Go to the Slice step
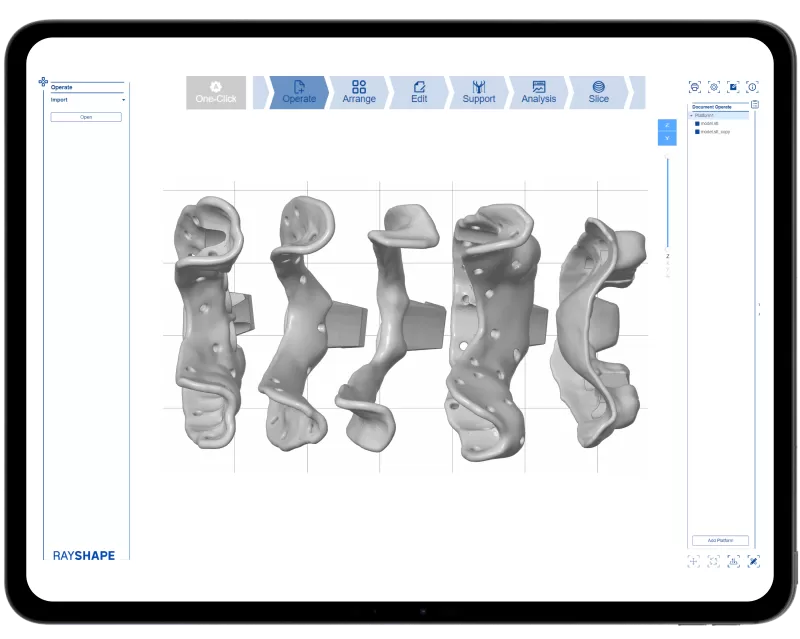Image resolution: width=800 pixels, height=639 pixels. click(598, 92)
